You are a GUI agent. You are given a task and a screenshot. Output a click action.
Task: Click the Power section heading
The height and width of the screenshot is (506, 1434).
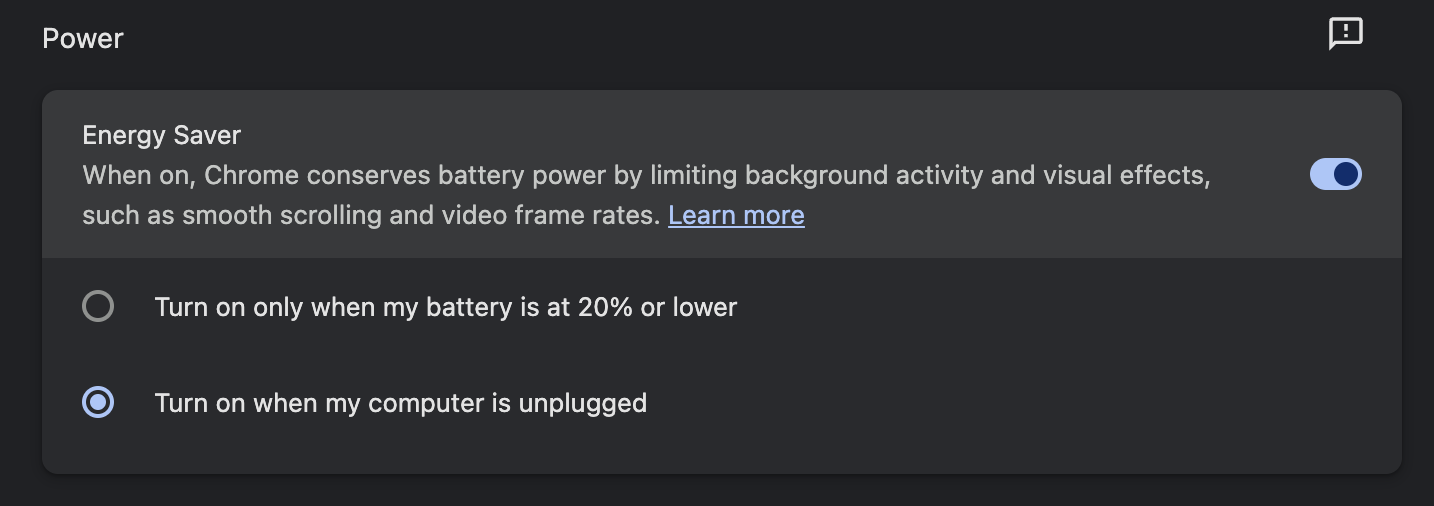(x=83, y=39)
